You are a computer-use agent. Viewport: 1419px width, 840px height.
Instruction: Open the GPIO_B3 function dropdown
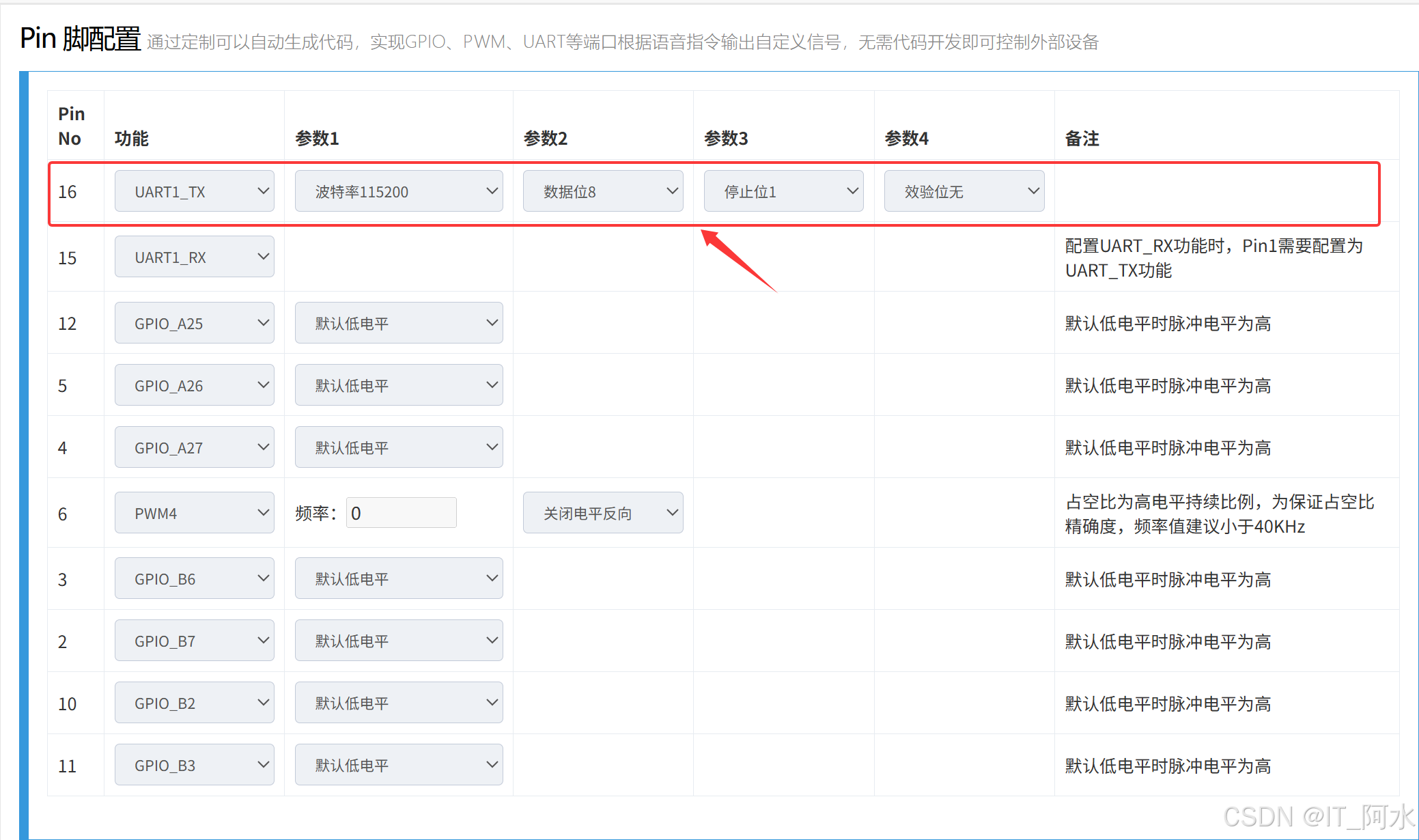[x=194, y=765]
